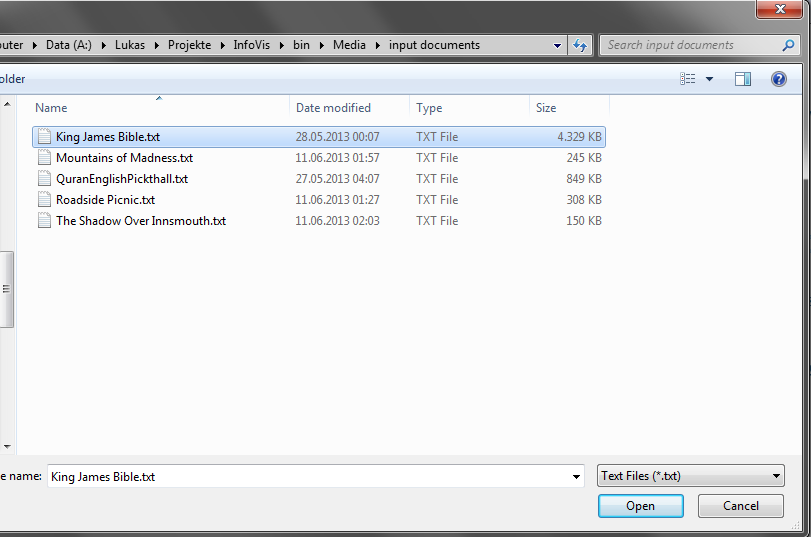Expand the arrow after Data (A:) in path
This screenshot has width=811, height=537.
tap(103, 46)
